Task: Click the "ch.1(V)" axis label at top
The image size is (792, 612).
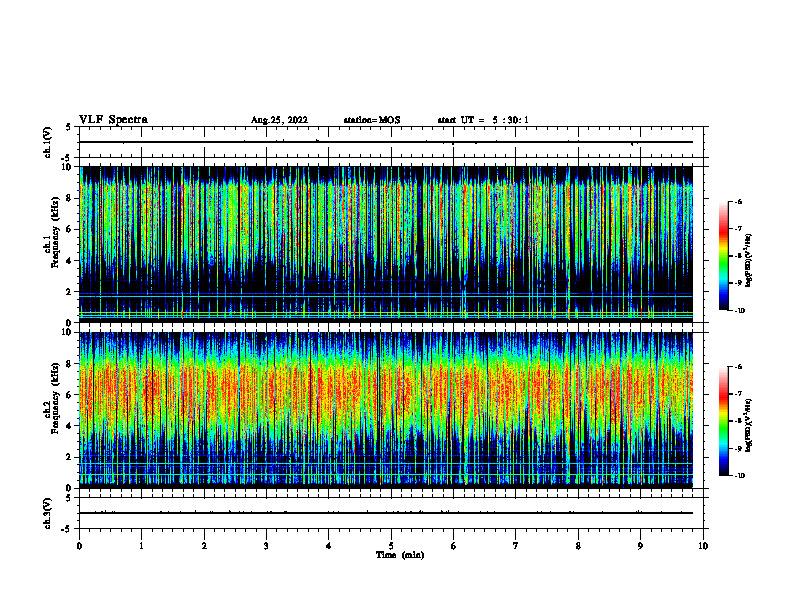Action: pos(48,142)
